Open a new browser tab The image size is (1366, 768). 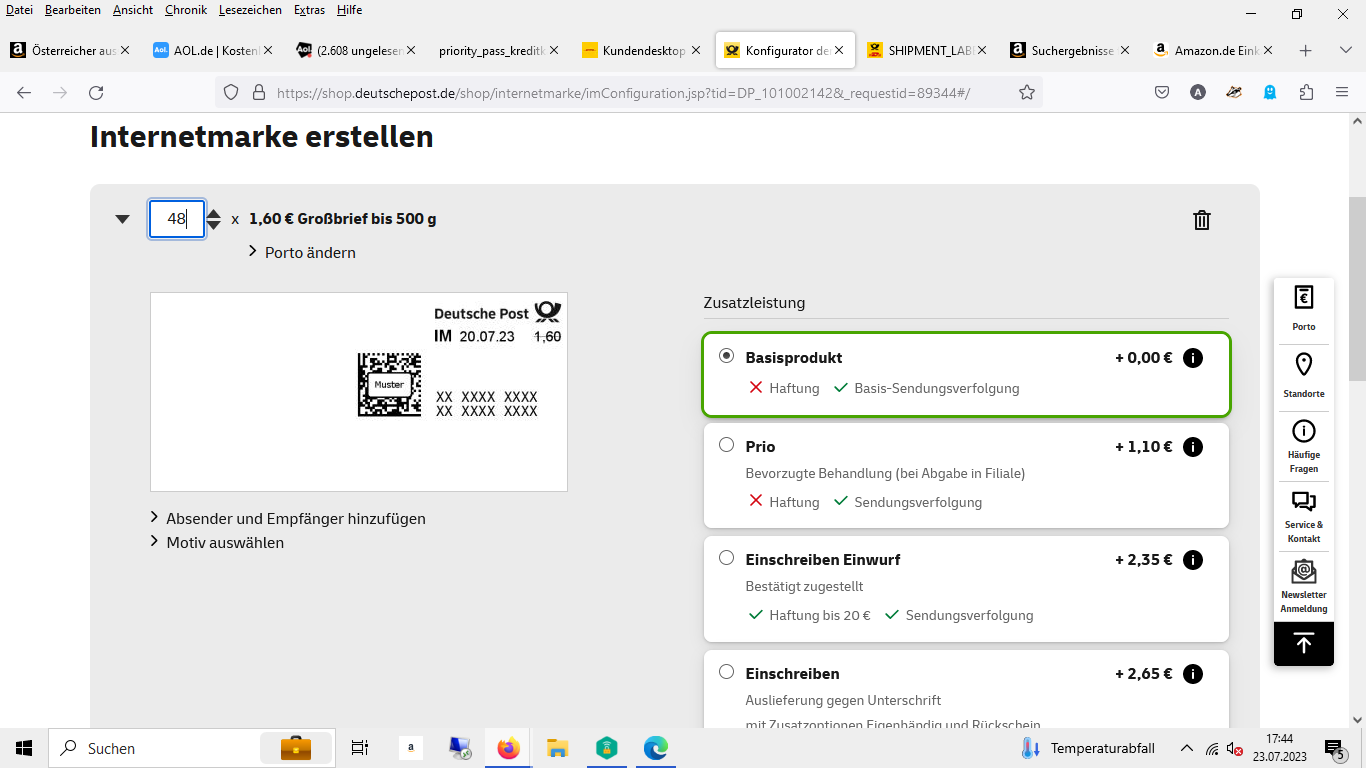tap(1305, 50)
